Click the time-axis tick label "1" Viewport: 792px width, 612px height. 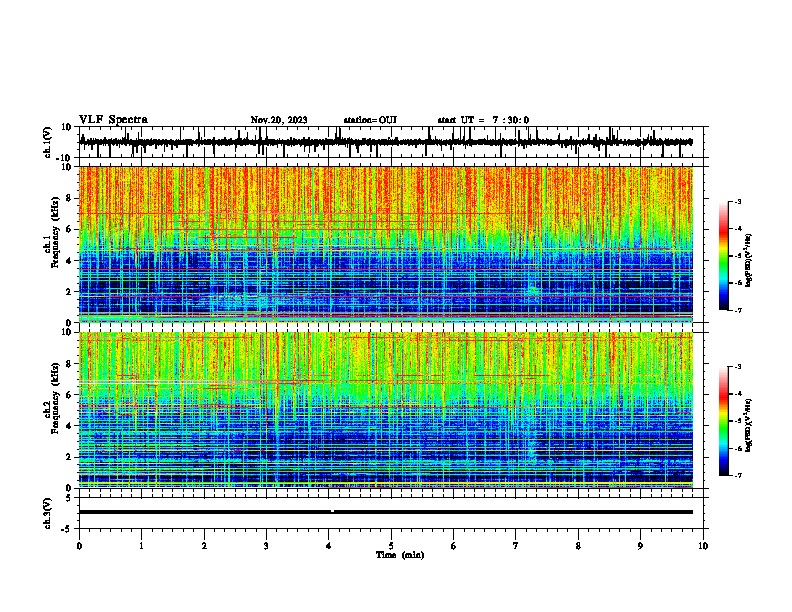(141, 546)
